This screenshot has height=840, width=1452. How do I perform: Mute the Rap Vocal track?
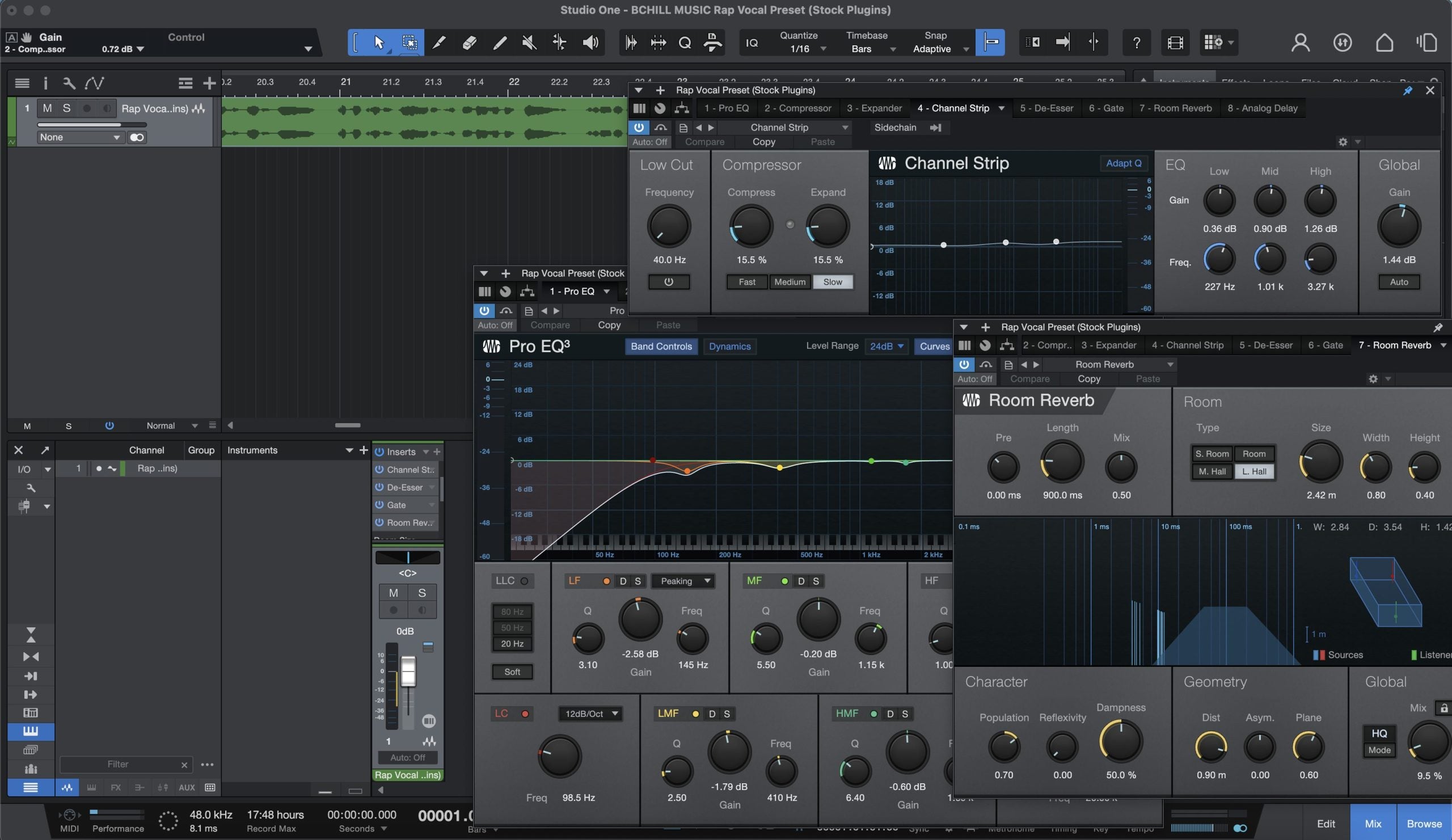click(47, 108)
